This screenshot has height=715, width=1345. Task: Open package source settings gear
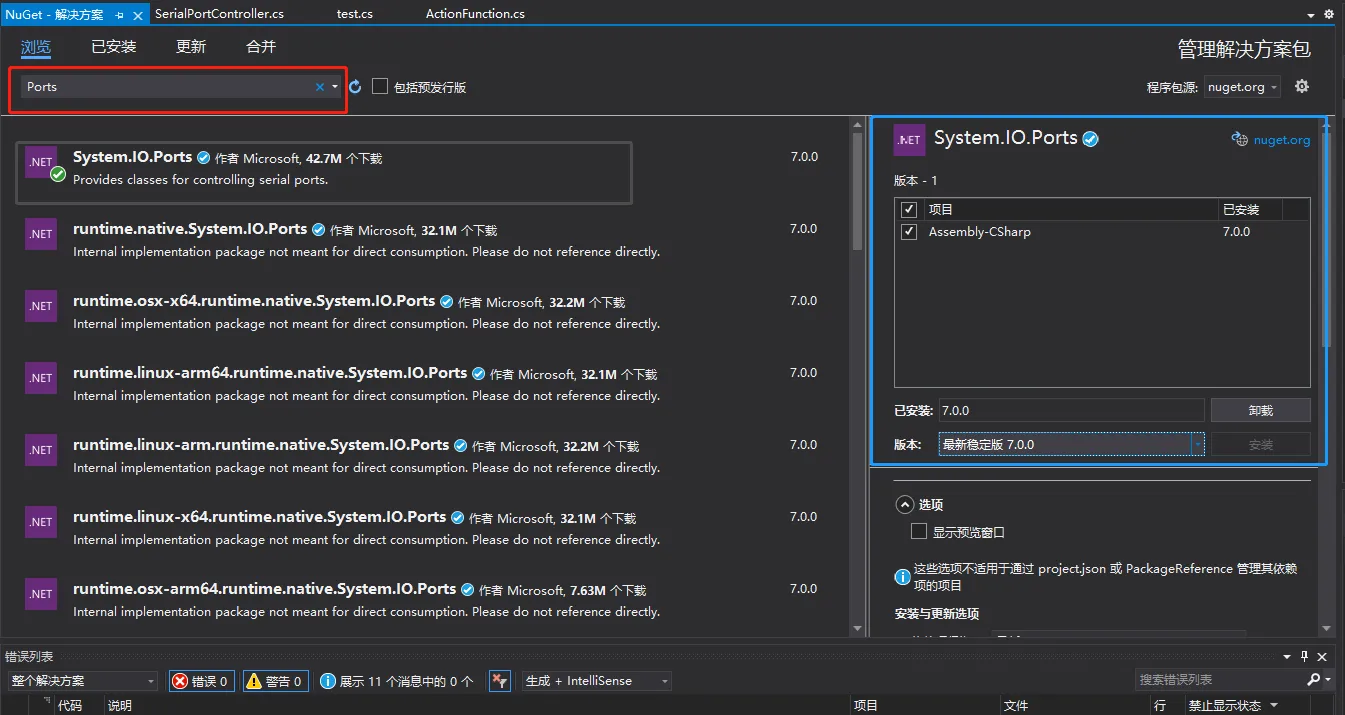pyautogui.click(x=1301, y=86)
